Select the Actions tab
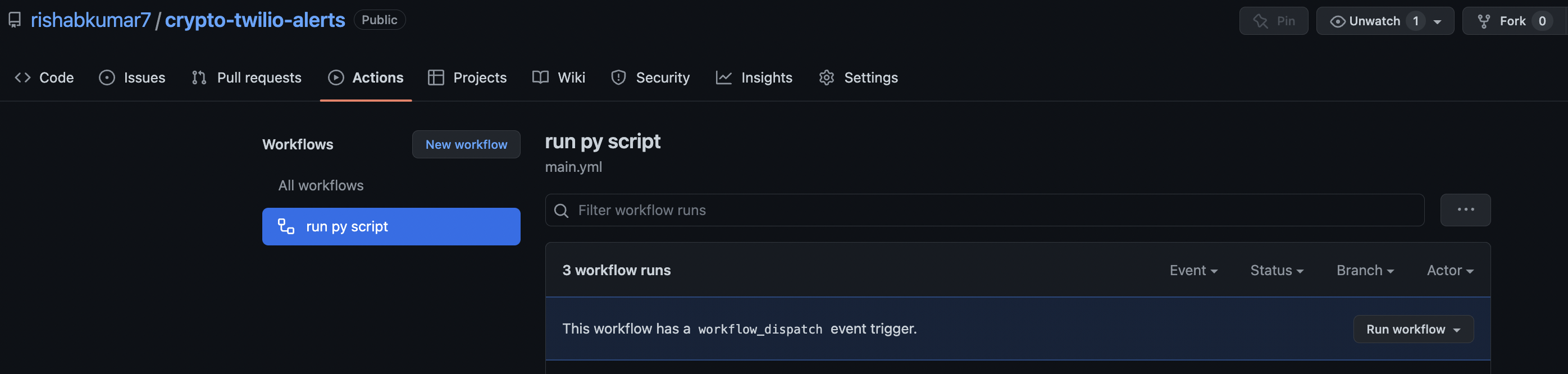1568x374 pixels. (x=366, y=77)
